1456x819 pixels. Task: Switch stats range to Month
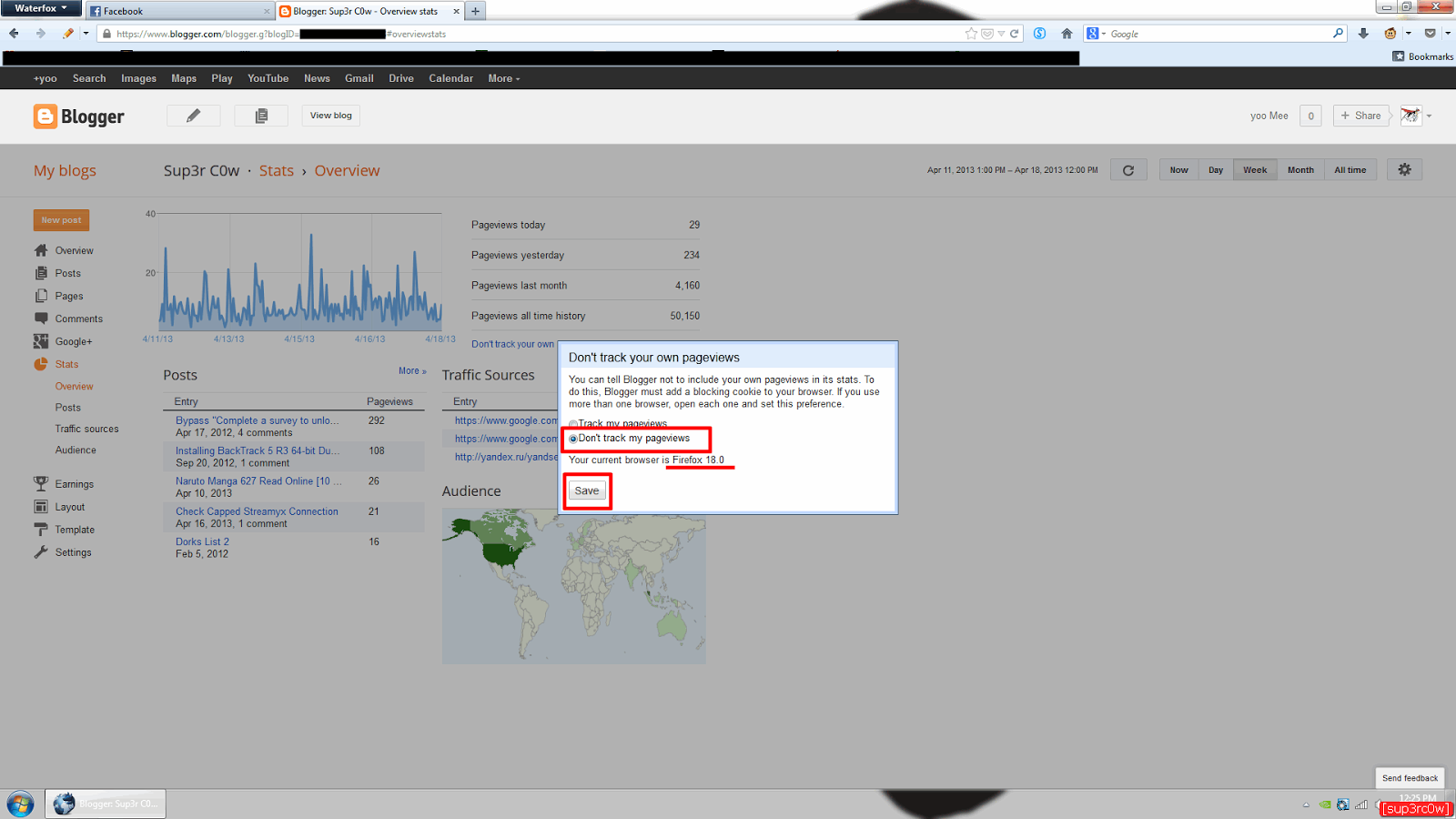[1300, 170]
